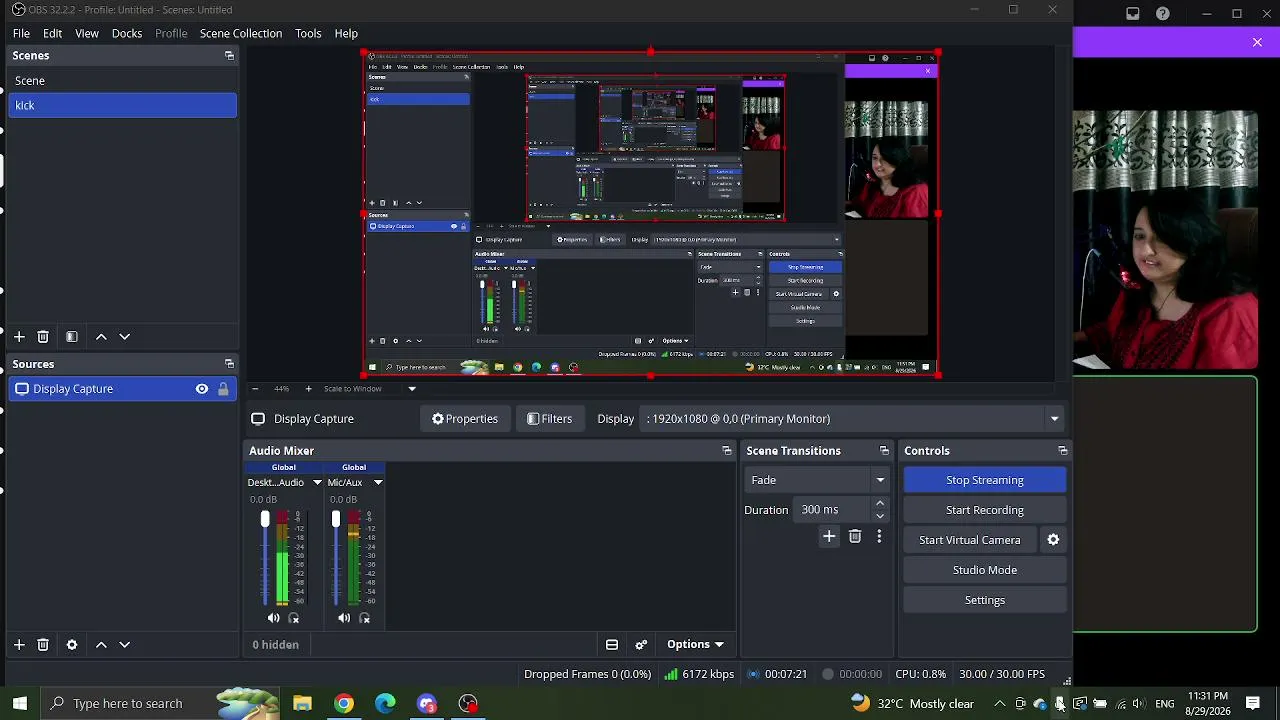Expand the Mic/Aux options arrow
Image resolution: width=1280 pixels, height=720 pixels.
click(378, 483)
